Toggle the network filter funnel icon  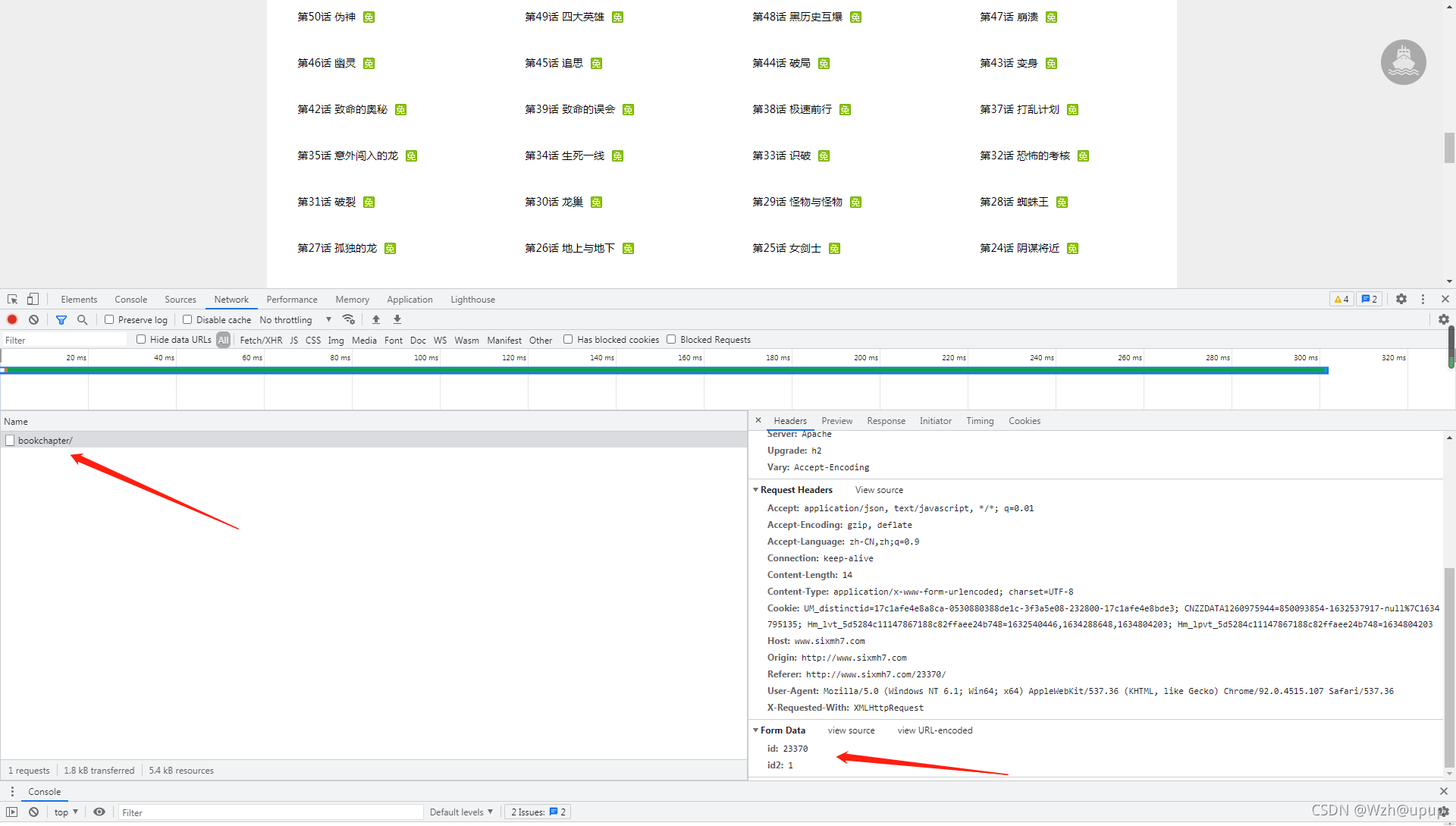point(61,320)
